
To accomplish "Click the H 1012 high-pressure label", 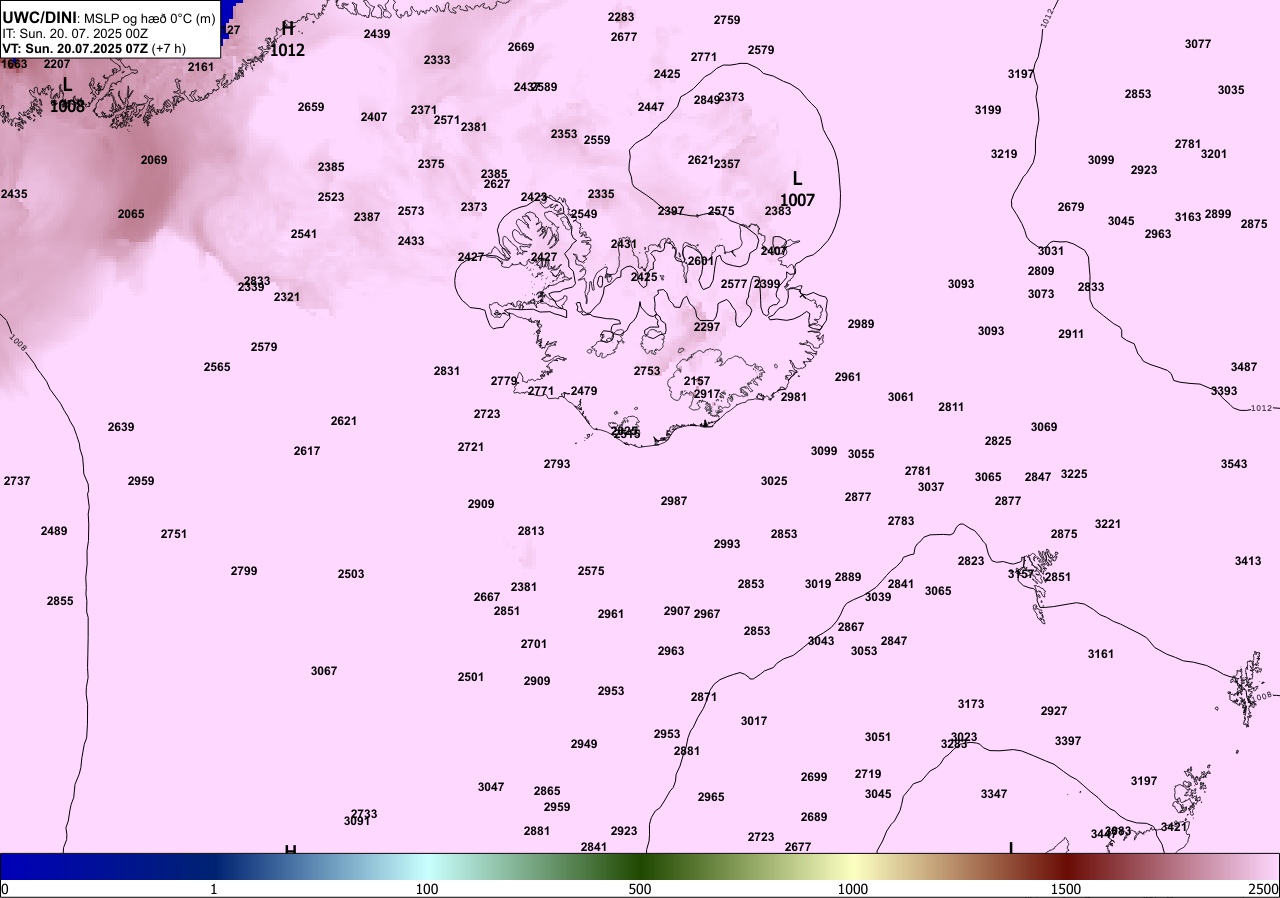I will [x=288, y=39].
